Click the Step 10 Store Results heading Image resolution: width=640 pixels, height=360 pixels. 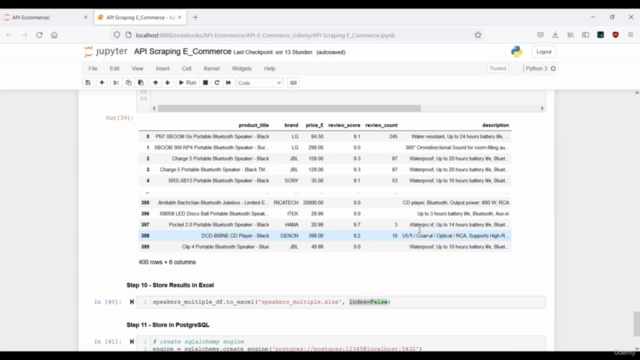click(x=170, y=285)
